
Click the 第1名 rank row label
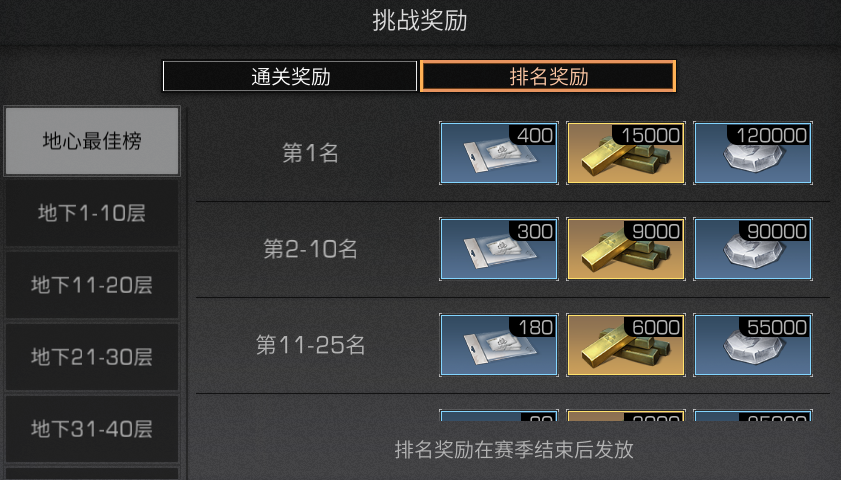(311, 153)
